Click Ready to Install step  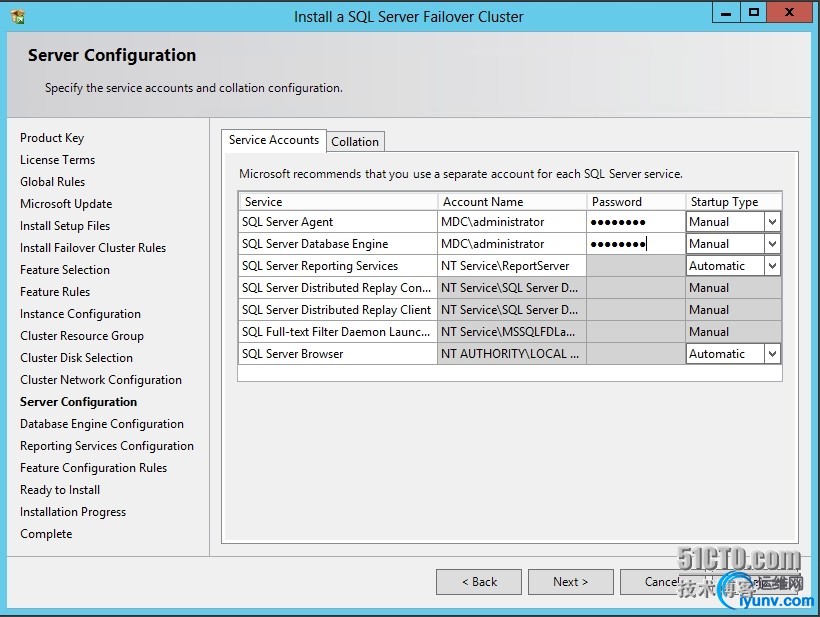[x=60, y=490]
